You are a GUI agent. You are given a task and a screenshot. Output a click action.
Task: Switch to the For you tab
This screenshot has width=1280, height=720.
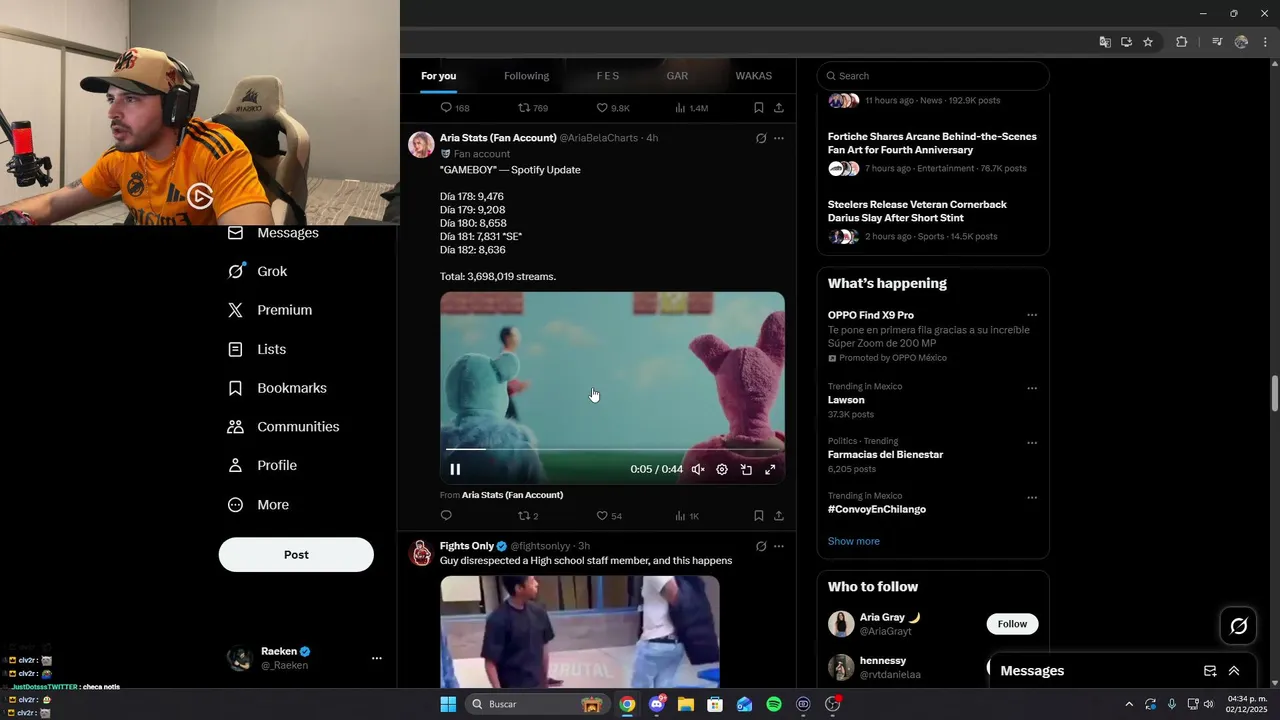point(438,76)
